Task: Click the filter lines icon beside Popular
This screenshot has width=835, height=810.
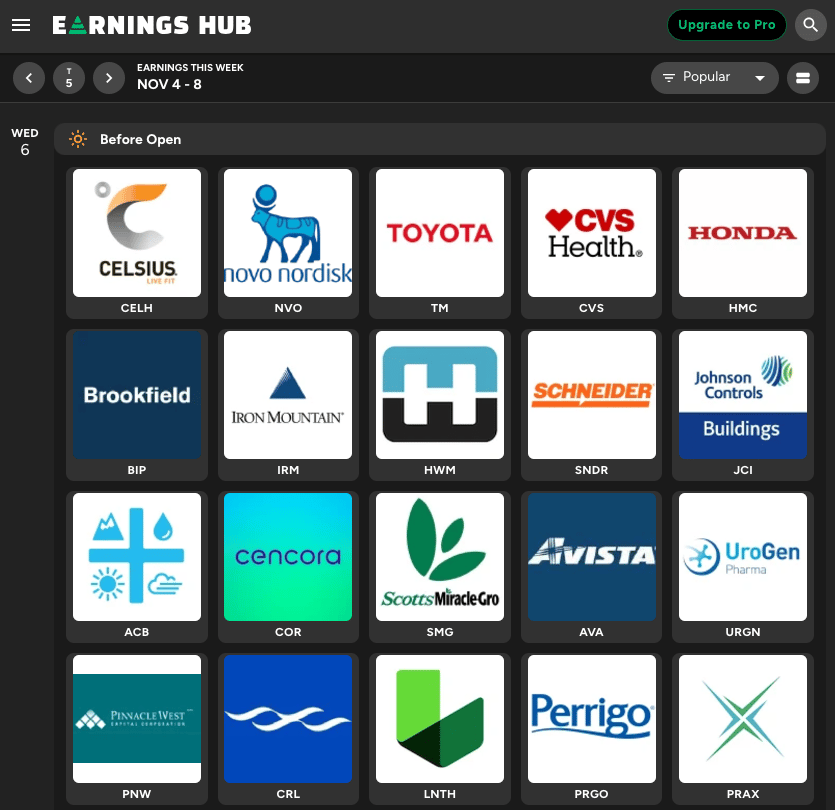Action: click(668, 78)
